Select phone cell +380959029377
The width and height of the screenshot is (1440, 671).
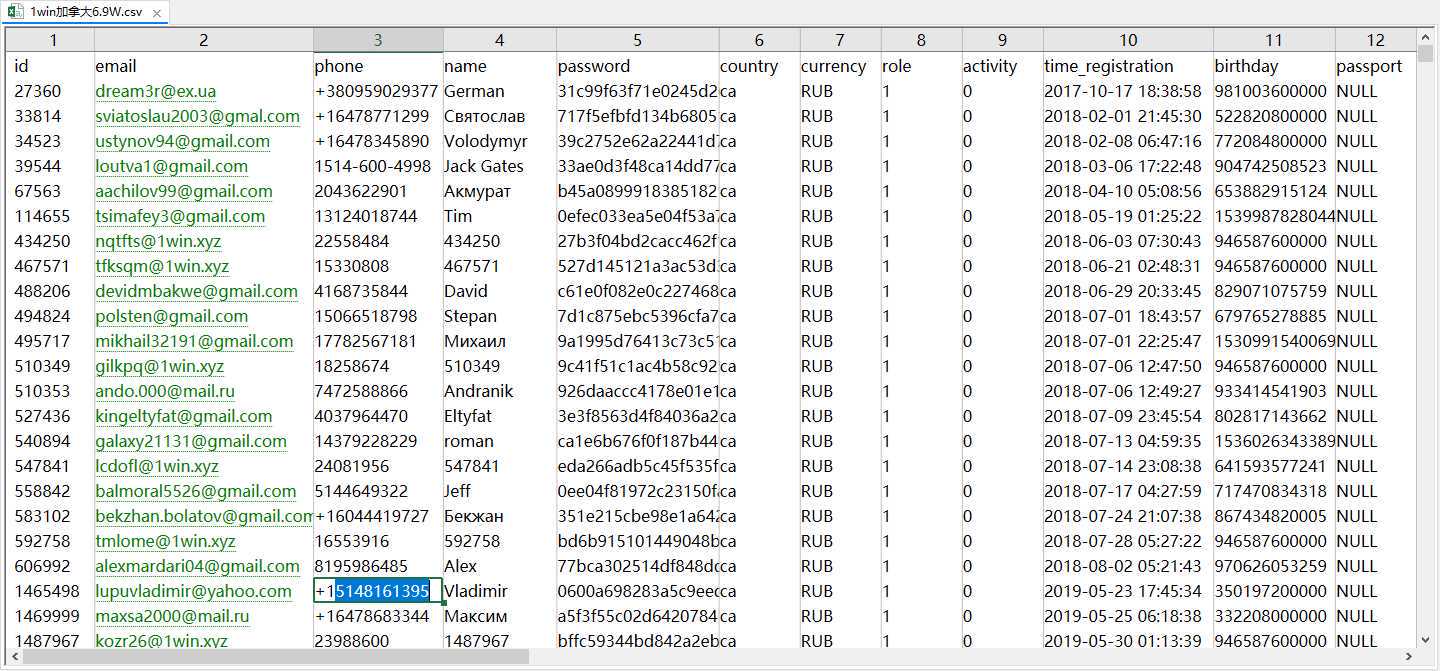pos(378,91)
